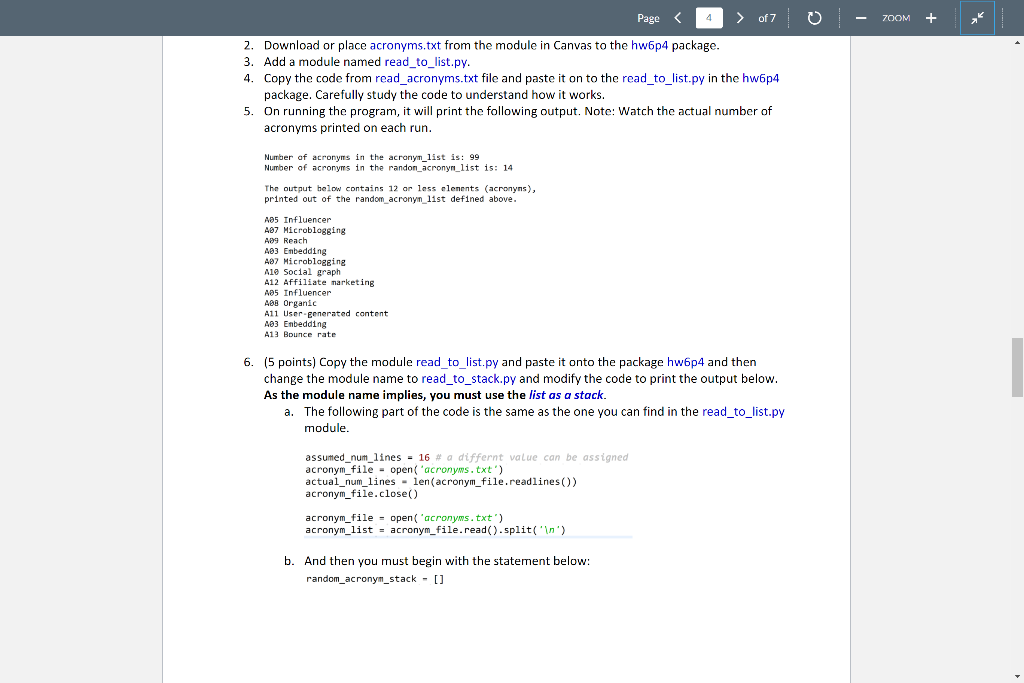
Task: Click the scrollbar up arrow
Action: [1017, 42]
